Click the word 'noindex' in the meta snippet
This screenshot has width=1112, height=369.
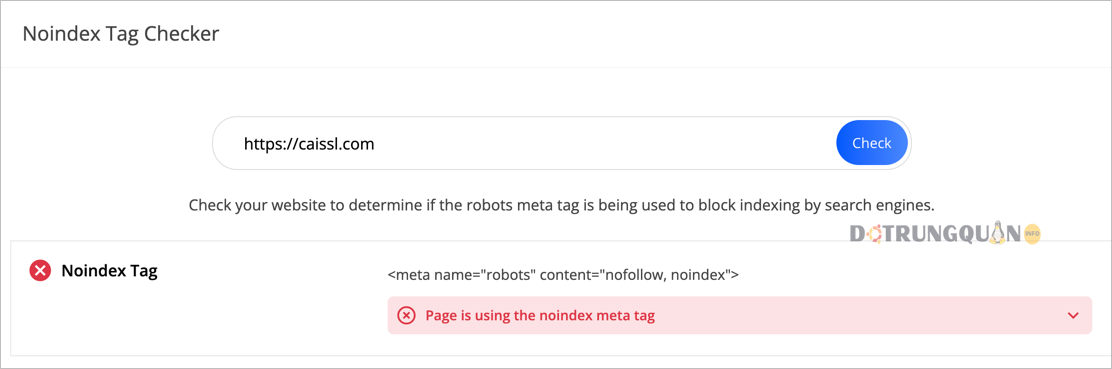tap(704, 274)
